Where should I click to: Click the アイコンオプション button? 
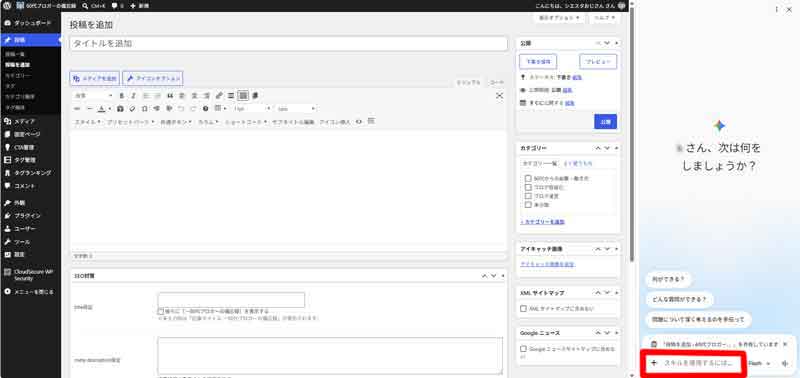pos(153,79)
